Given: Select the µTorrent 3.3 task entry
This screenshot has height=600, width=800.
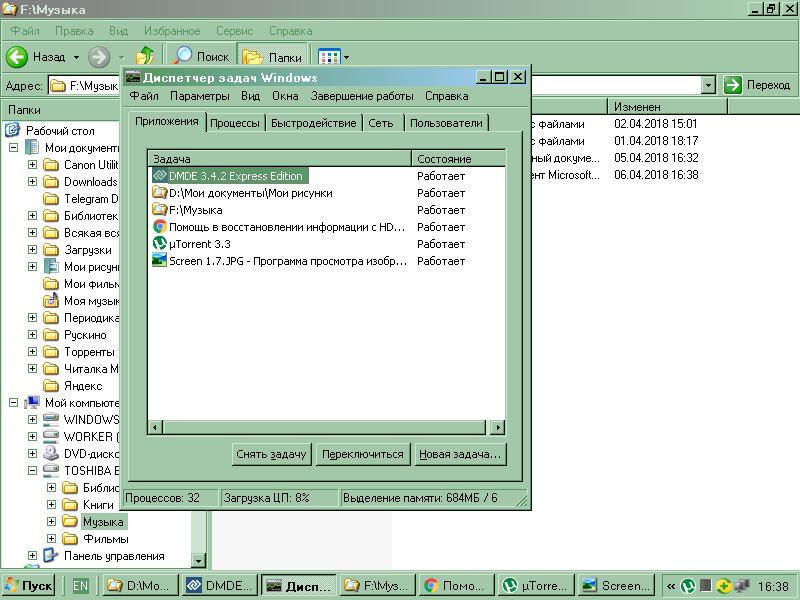Looking at the screenshot, I should pyautogui.click(x=200, y=244).
